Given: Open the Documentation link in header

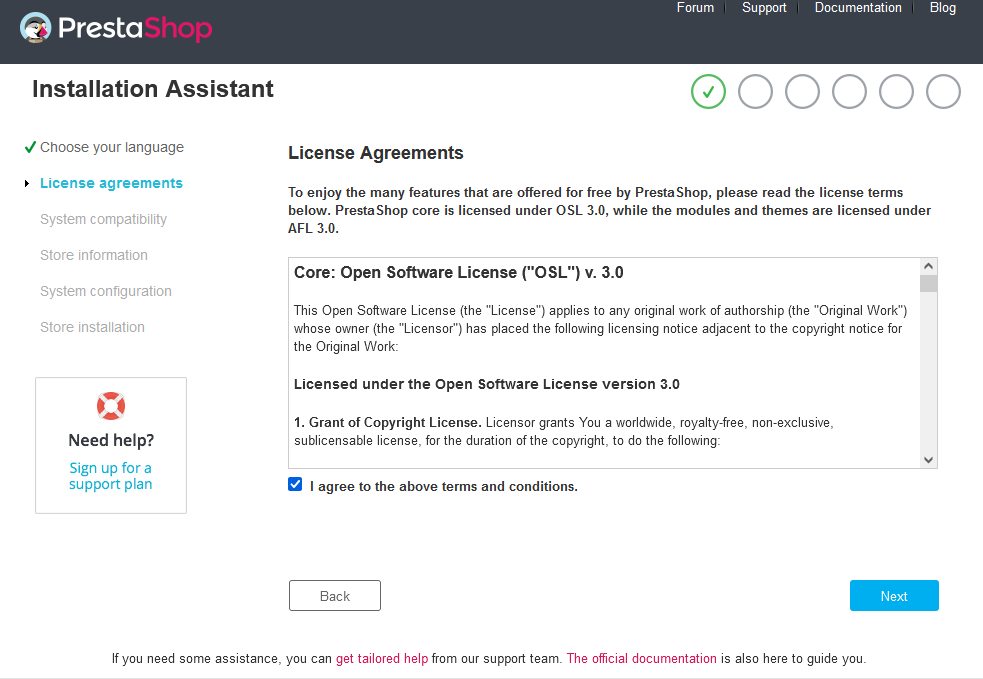Looking at the screenshot, I should coord(858,8).
